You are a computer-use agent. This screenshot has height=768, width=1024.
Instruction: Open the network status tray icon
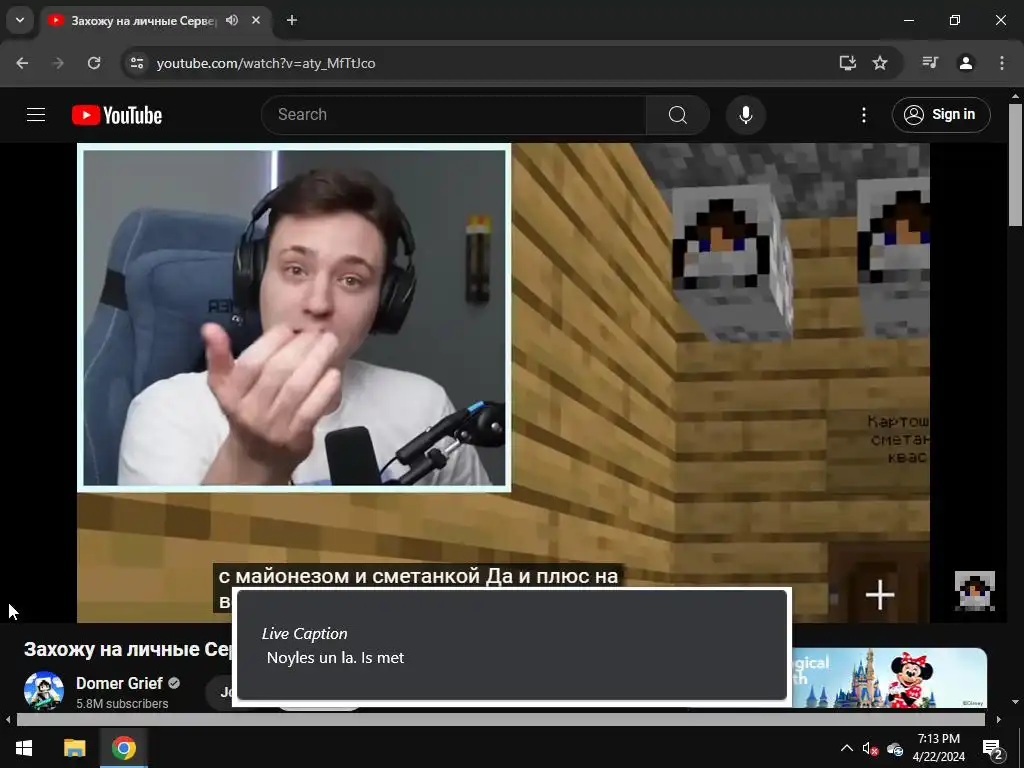pyautogui.click(x=895, y=749)
